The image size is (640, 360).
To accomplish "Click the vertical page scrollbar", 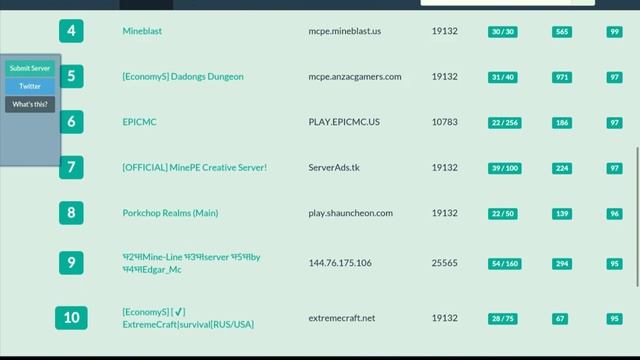I will pyautogui.click(x=638, y=216).
